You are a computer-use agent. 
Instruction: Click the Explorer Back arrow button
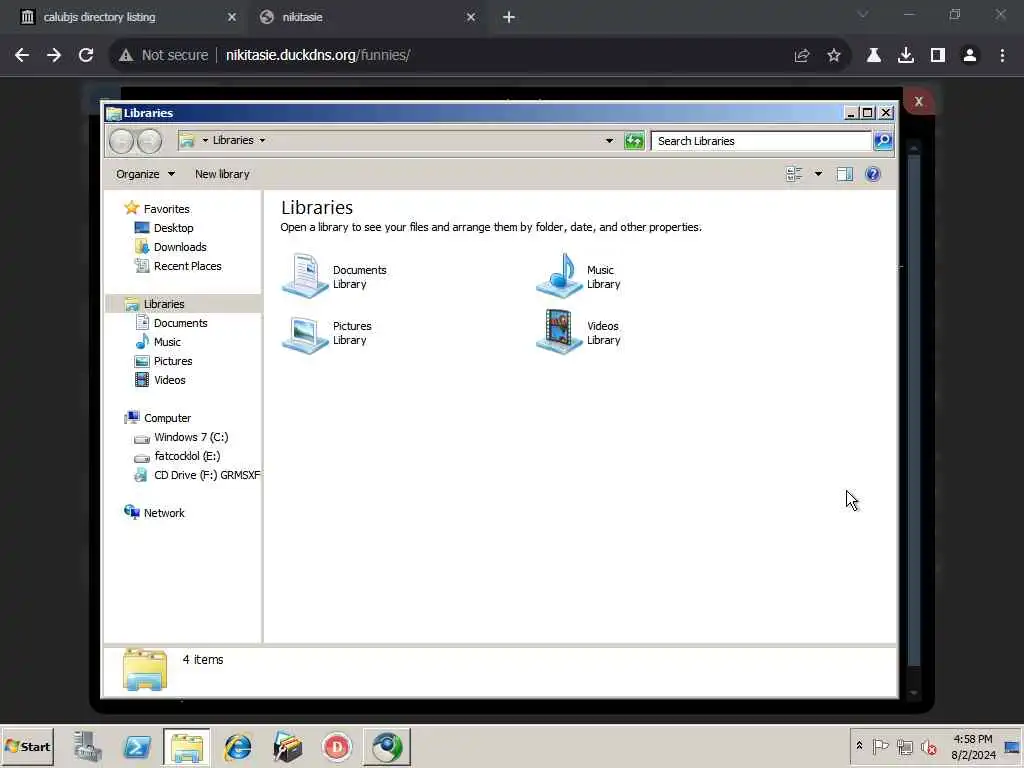121,141
